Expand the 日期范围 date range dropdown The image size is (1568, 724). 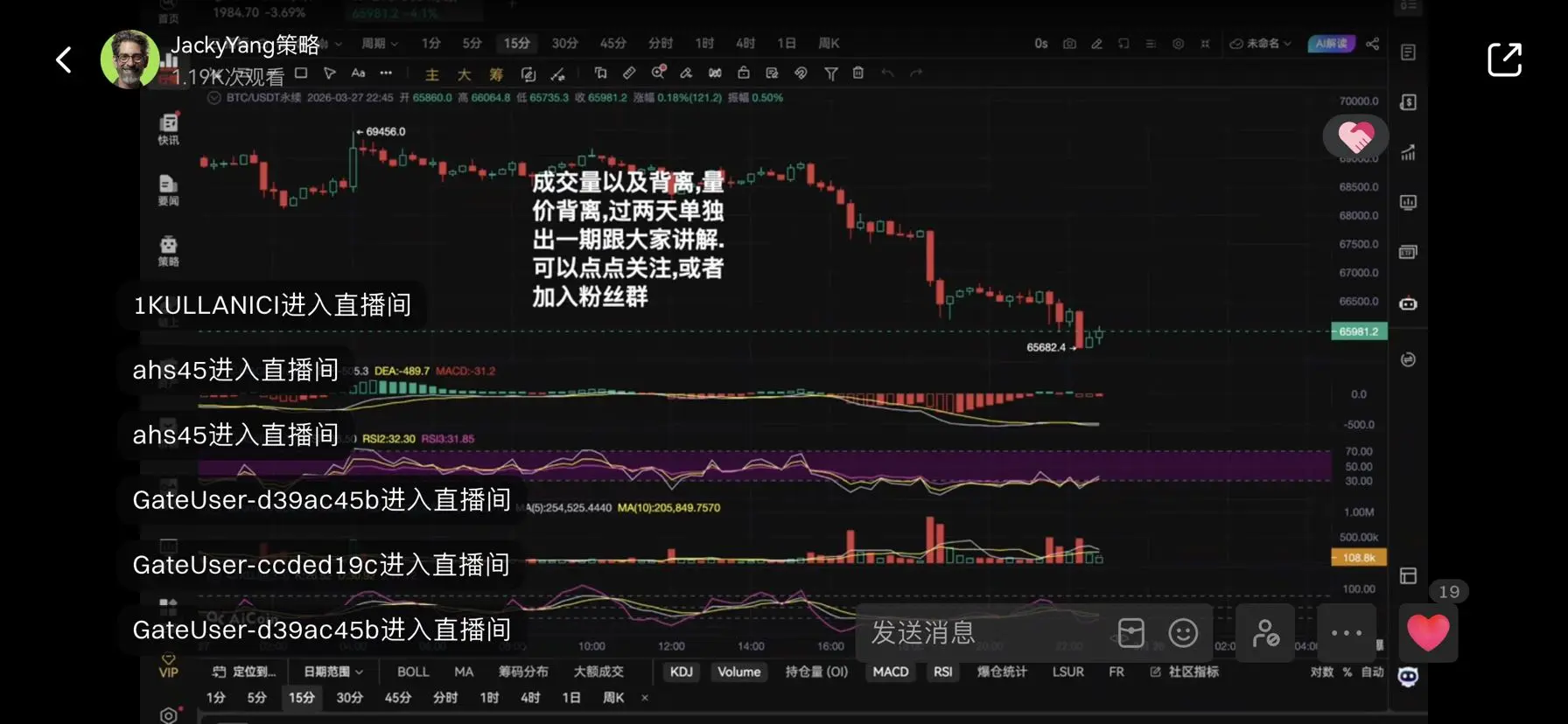333,672
